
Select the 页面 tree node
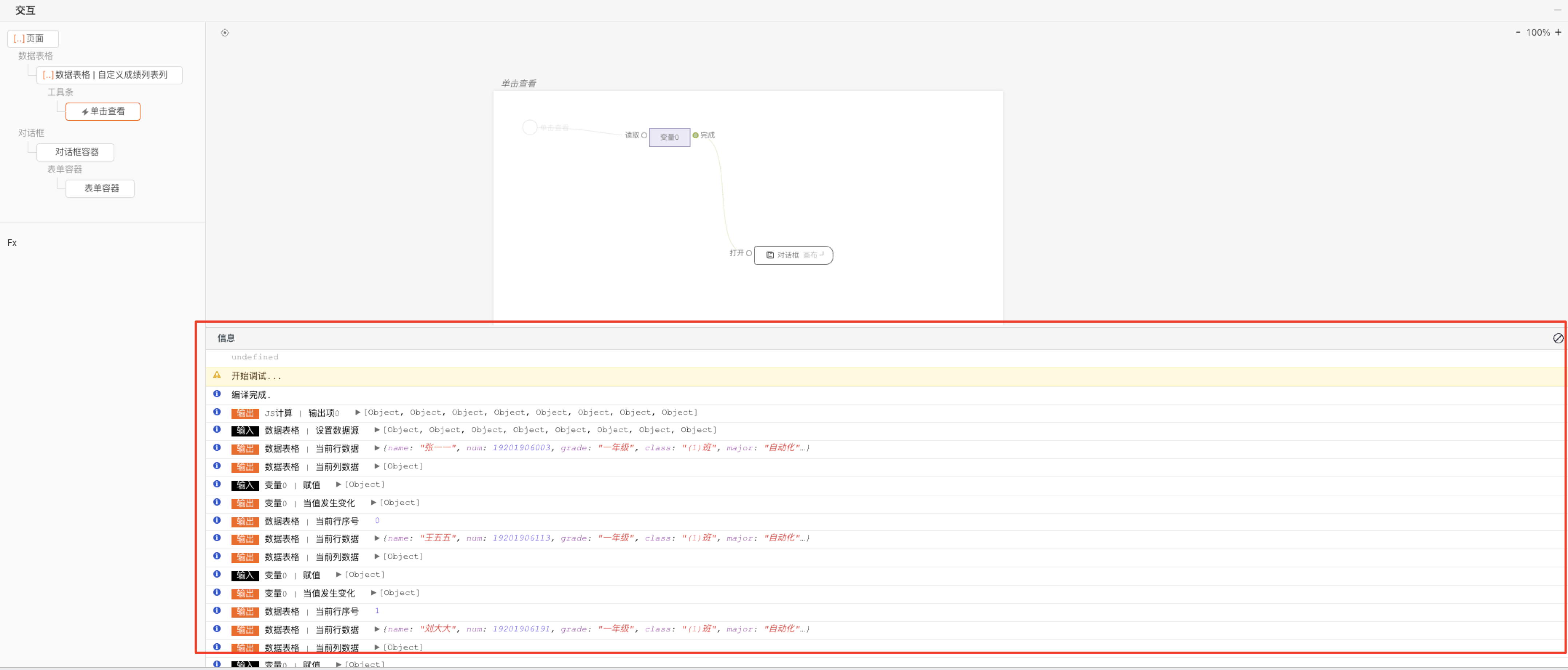click(x=33, y=38)
